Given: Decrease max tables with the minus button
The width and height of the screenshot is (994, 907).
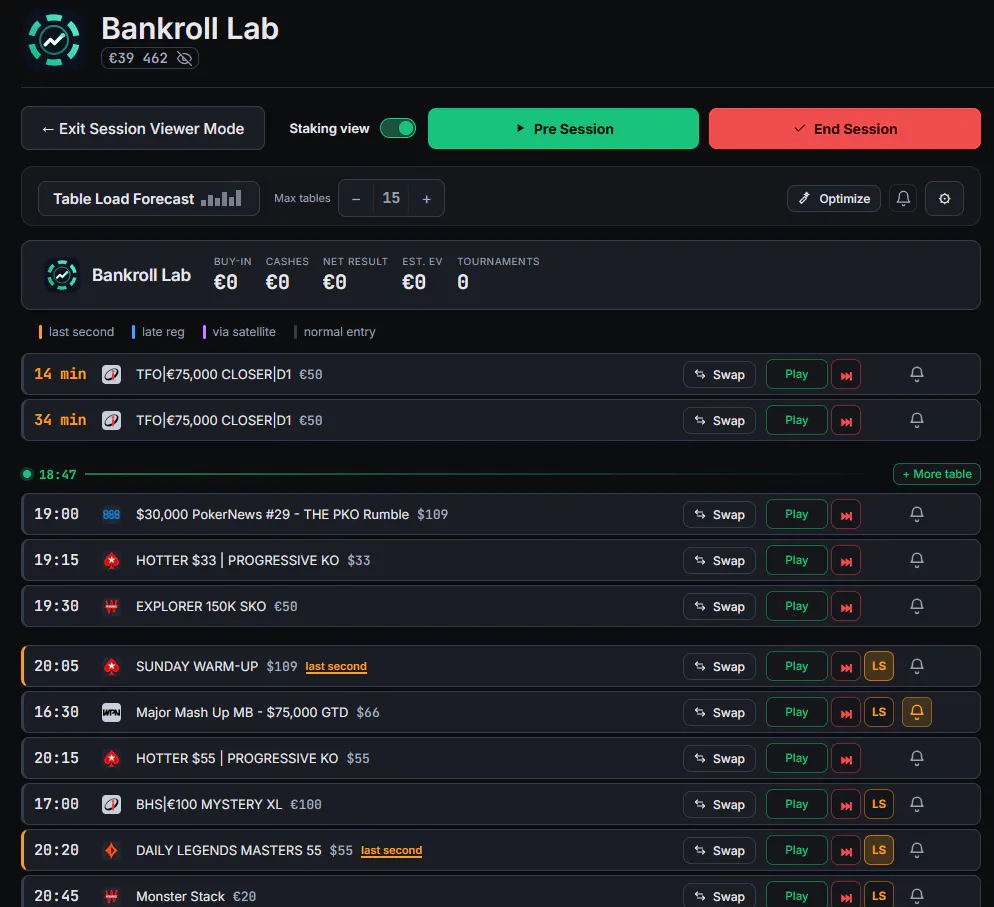Looking at the screenshot, I should tap(356, 198).
